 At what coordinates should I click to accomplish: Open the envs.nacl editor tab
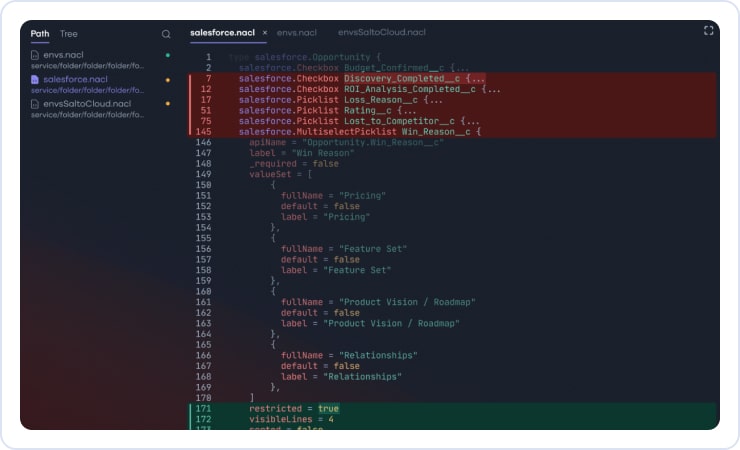click(x=296, y=33)
